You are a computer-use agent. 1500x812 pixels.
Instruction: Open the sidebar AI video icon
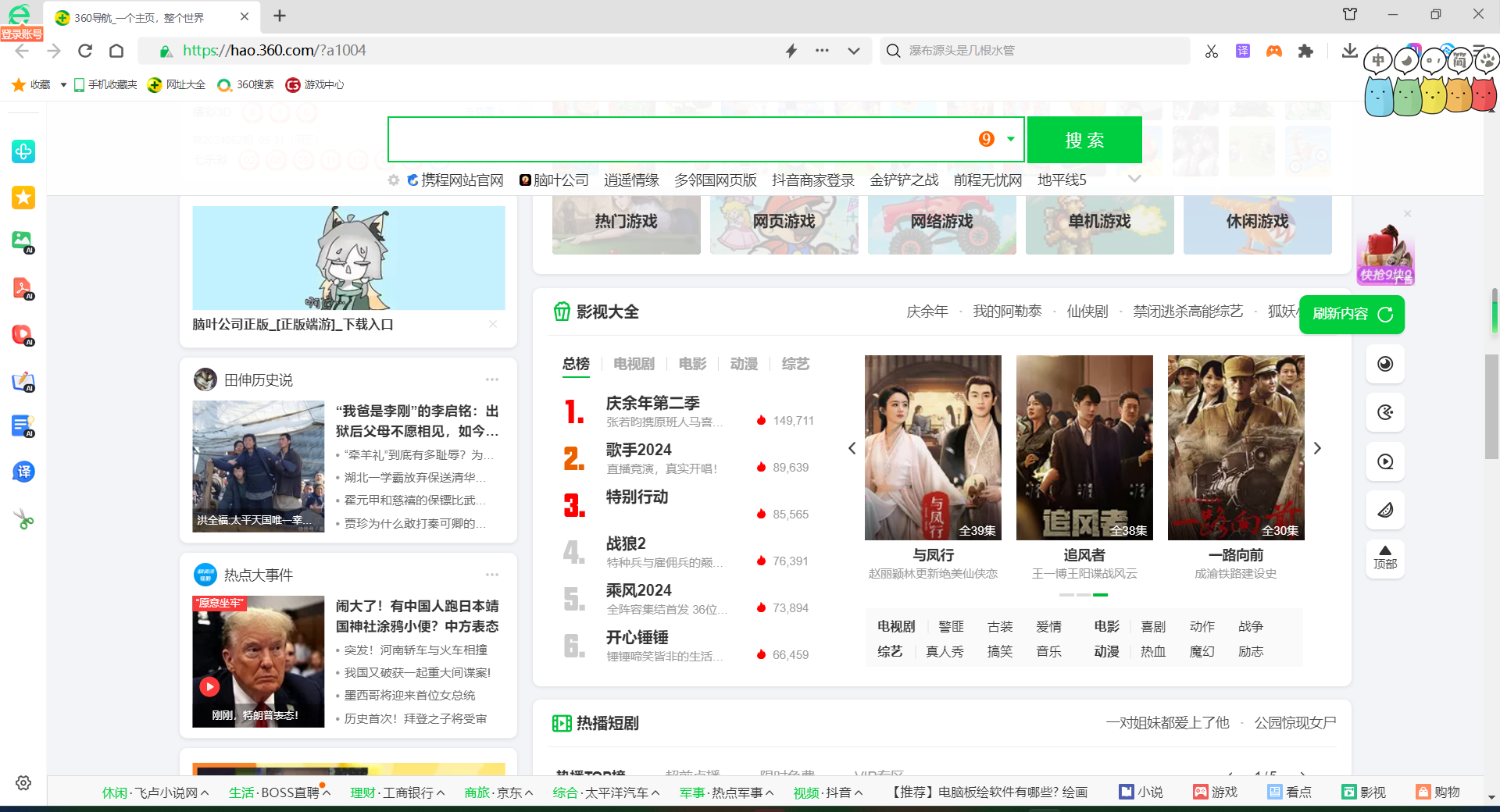point(23,335)
